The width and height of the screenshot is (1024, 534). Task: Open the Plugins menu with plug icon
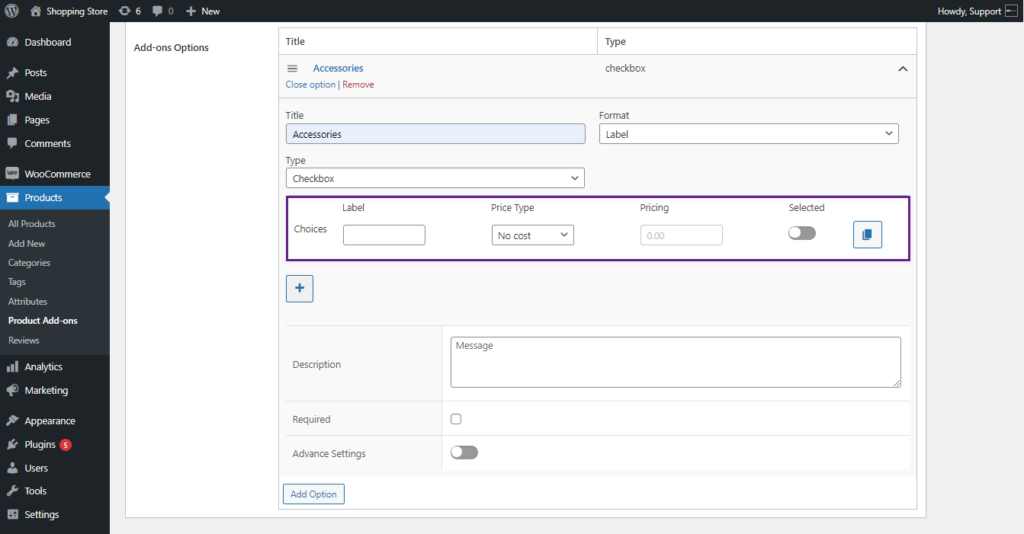click(x=12, y=445)
